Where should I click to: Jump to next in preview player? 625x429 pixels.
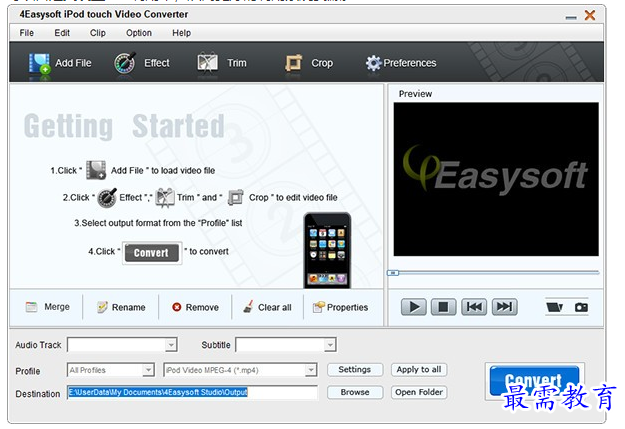[x=504, y=307]
